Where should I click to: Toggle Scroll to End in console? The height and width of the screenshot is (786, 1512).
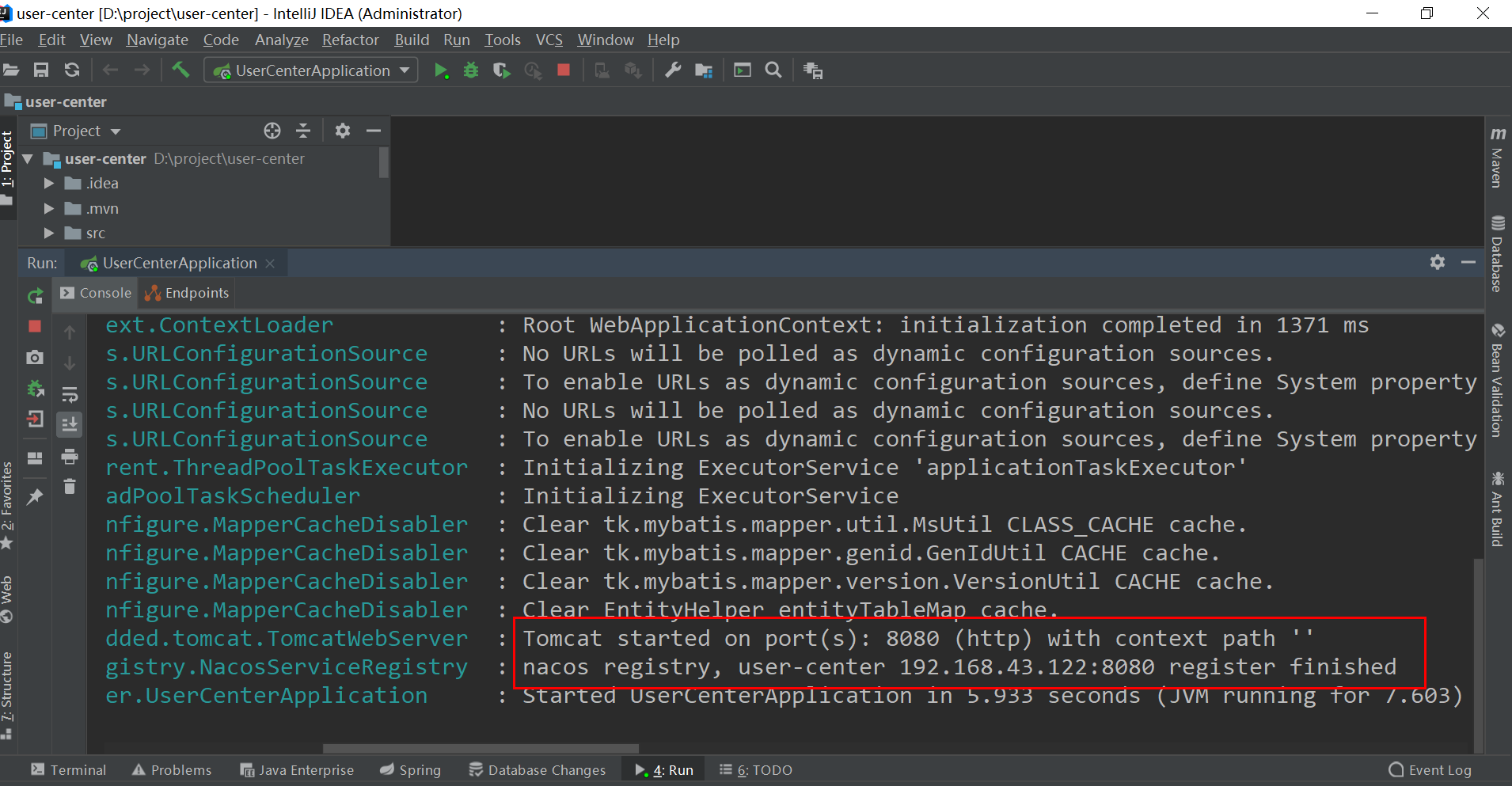coord(70,425)
